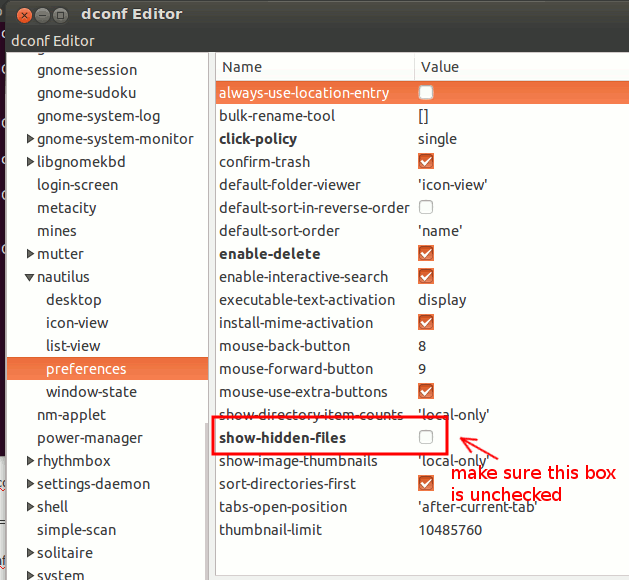This screenshot has width=629, height=580.
Task: Close the dconf Editor window
Action: tap(24, 16)
